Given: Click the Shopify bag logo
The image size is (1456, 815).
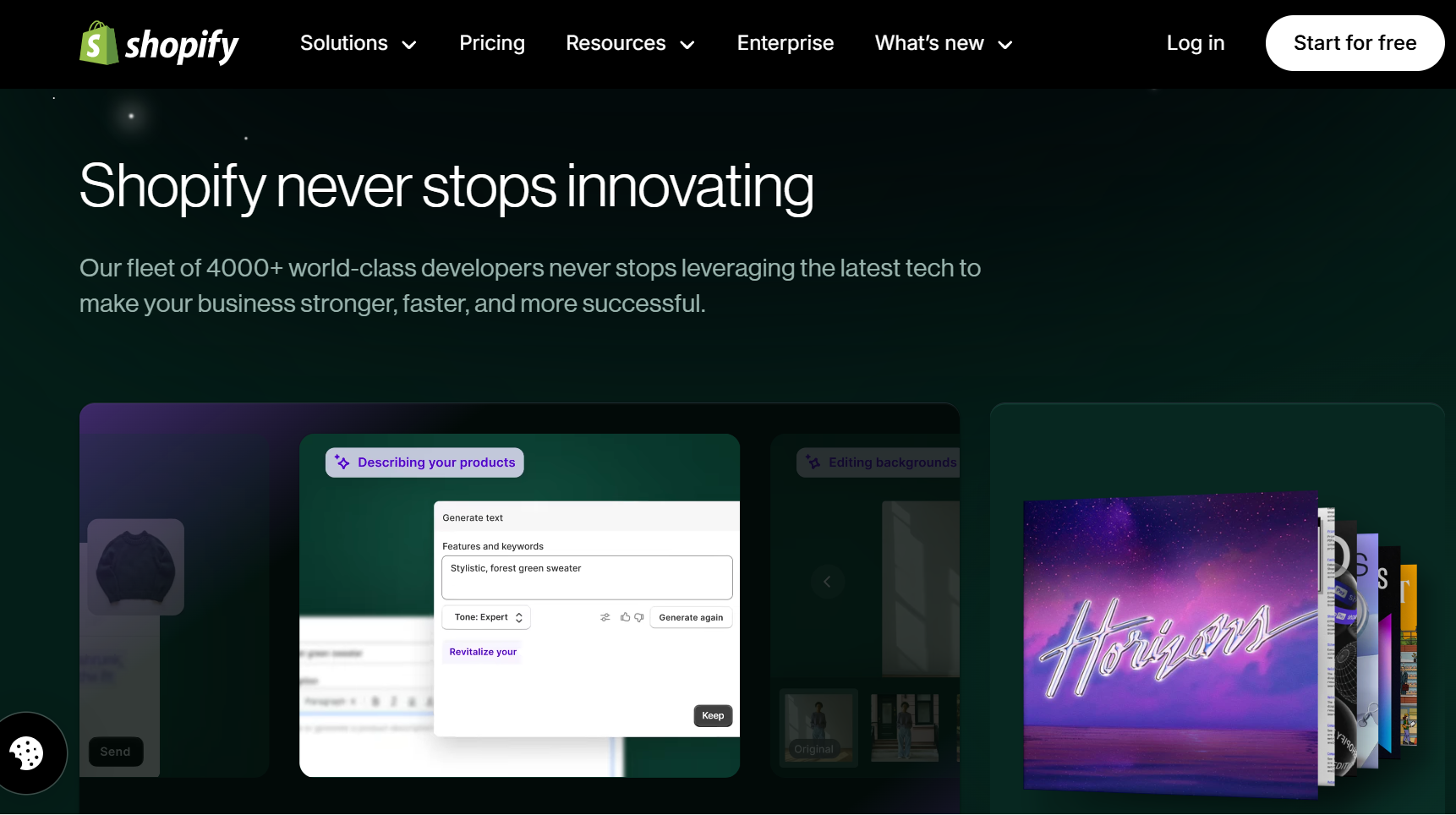Looking at the screenshot, I should coord(98,43).
